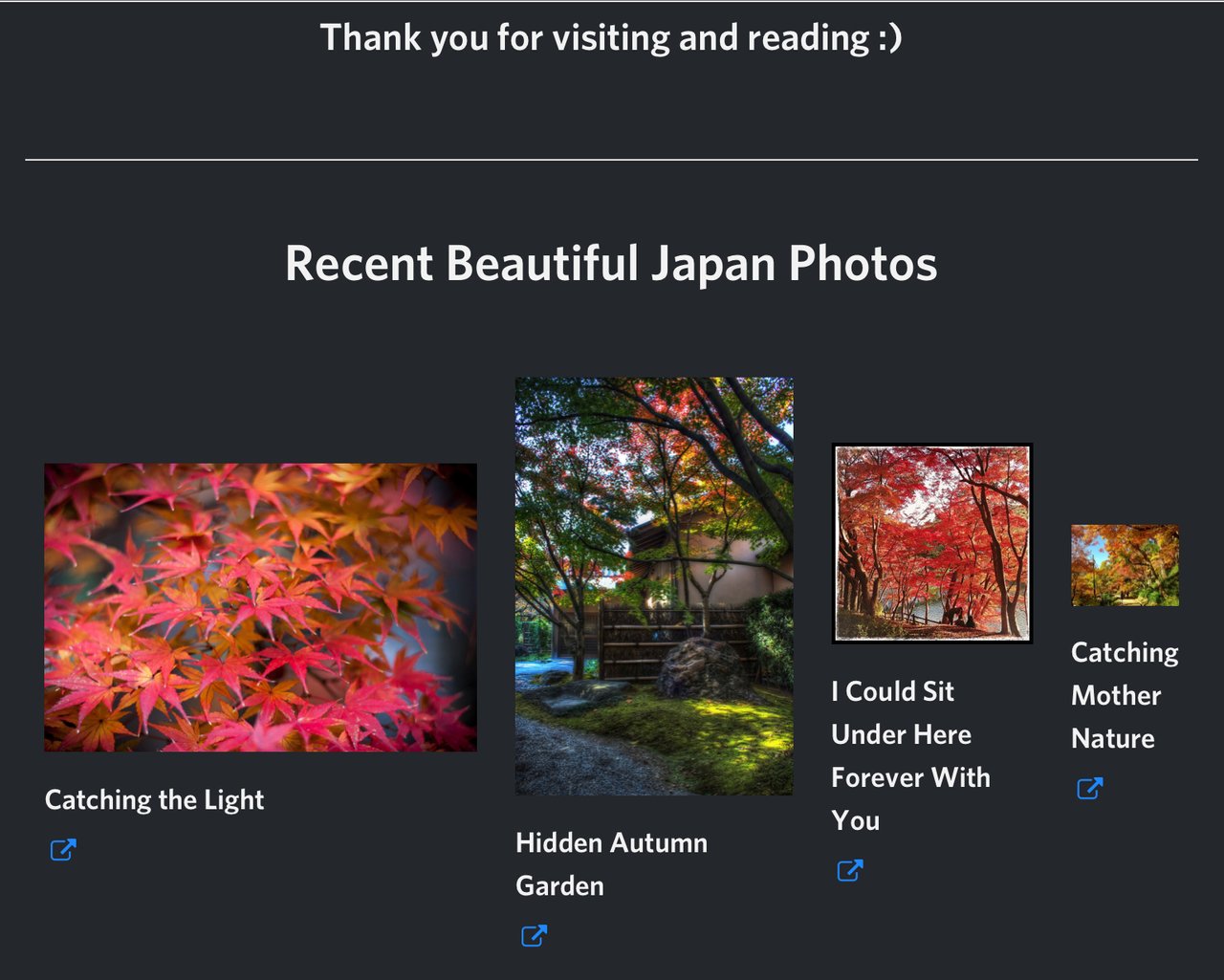This screenshot has height=980, width=1224.
Task: View the red maple leaves close-up photo
Action: click(260, 607)
